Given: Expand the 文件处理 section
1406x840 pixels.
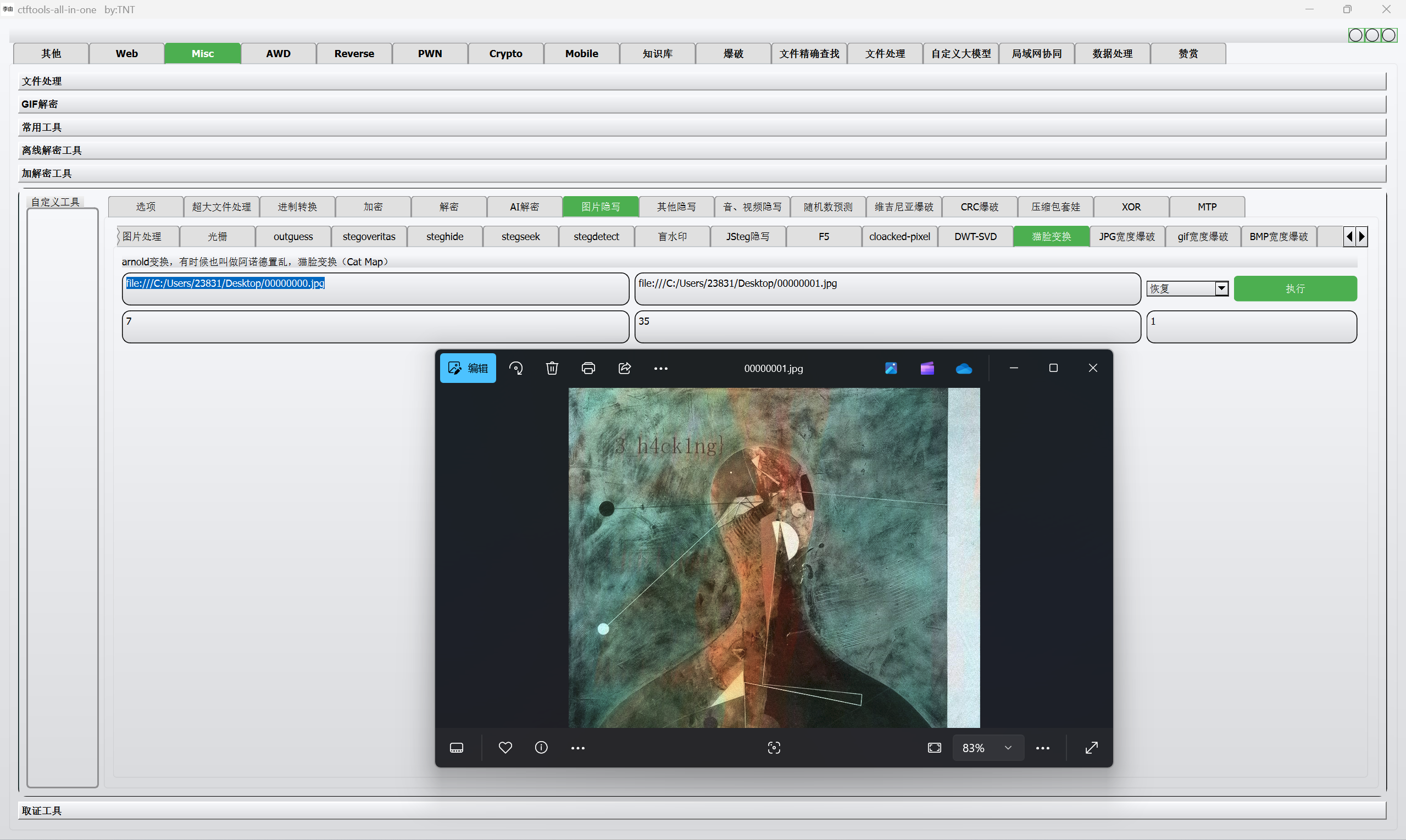Looking at the screenshot, I should [702, 81].
